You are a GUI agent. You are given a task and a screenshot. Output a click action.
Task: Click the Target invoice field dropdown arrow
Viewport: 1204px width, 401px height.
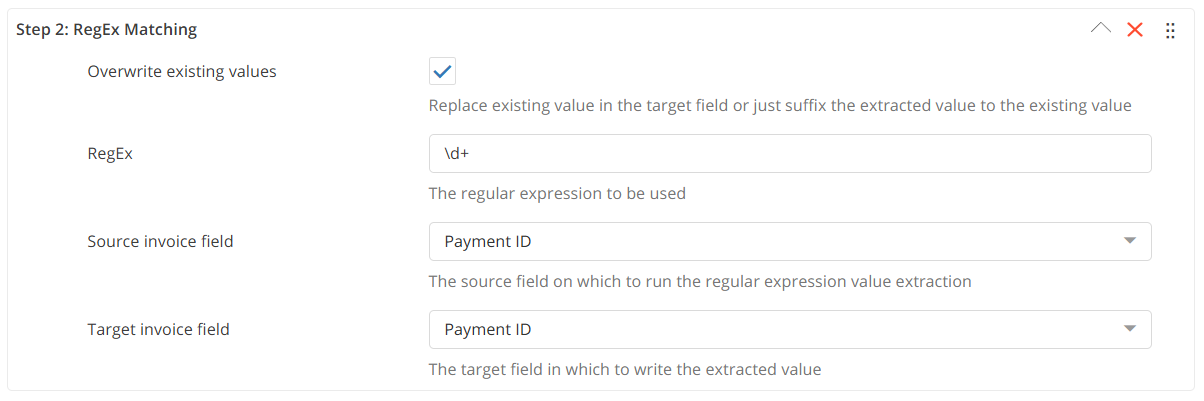1130,329
